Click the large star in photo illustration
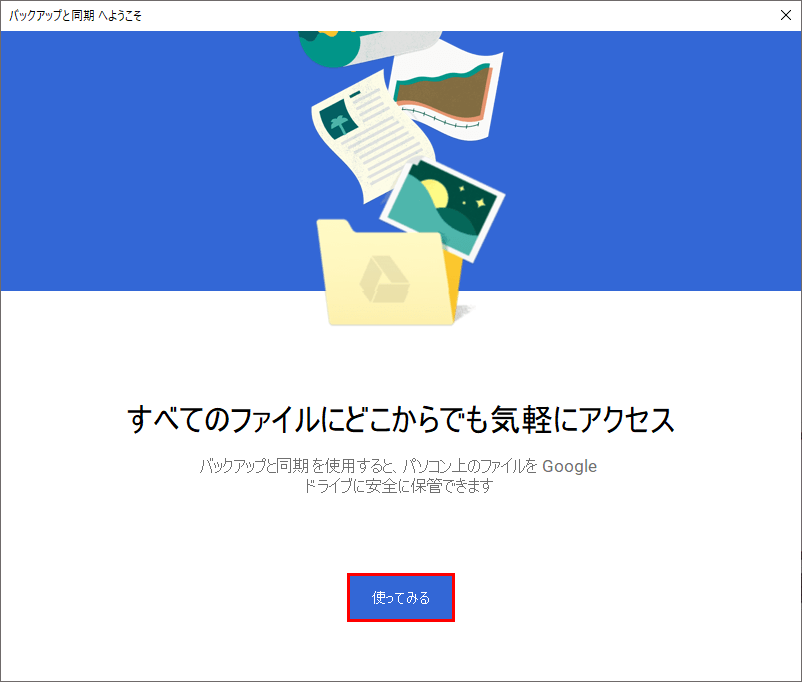 click(481, 203)
